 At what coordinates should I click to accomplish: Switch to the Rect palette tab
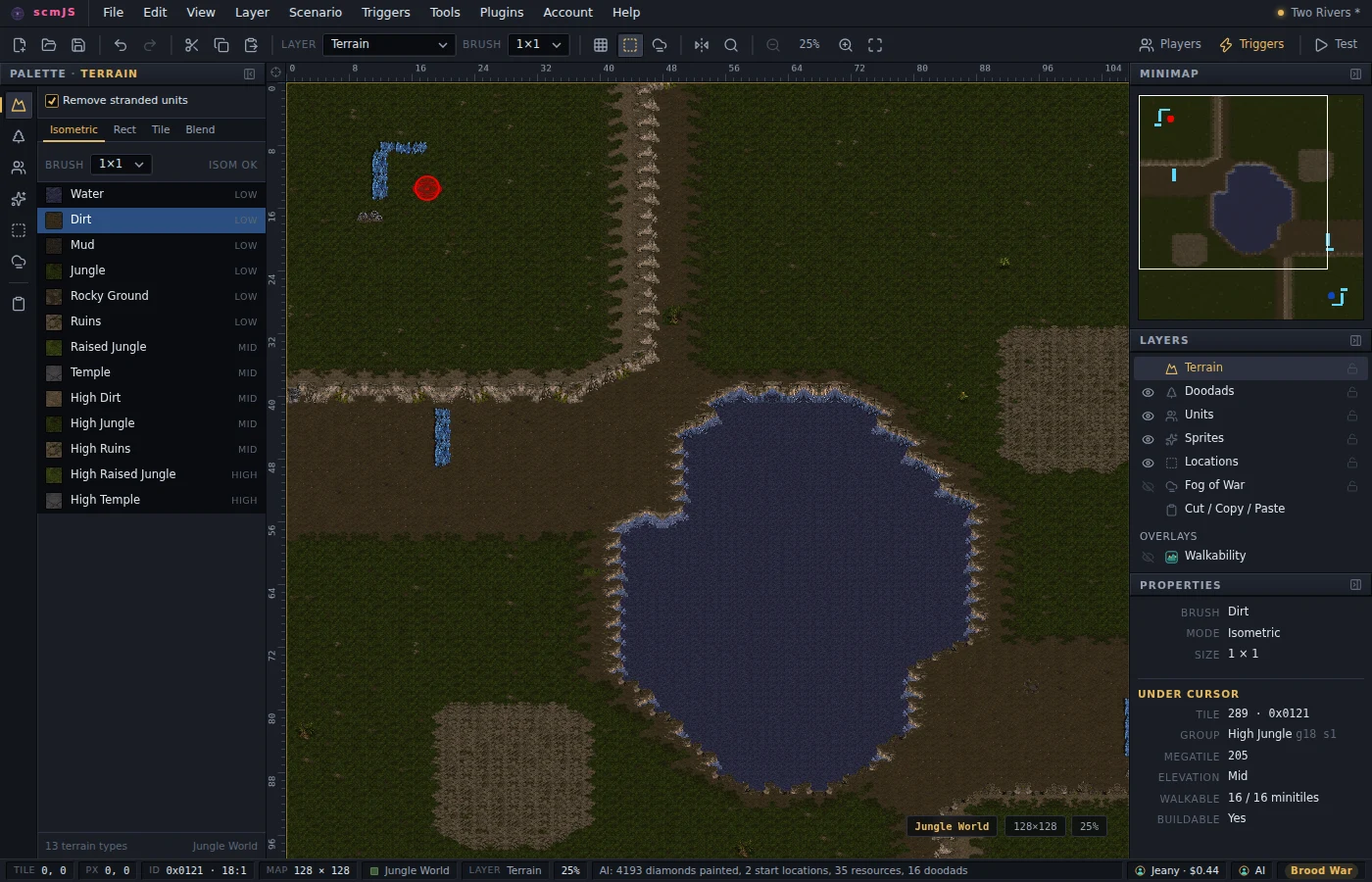click(124, 129)
